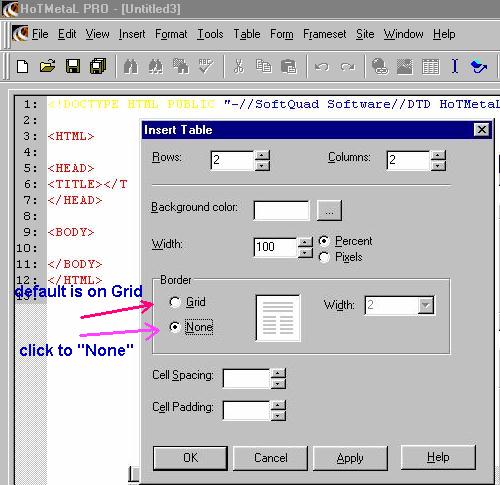Choose Pixels for table width

[x=324, y=257]
